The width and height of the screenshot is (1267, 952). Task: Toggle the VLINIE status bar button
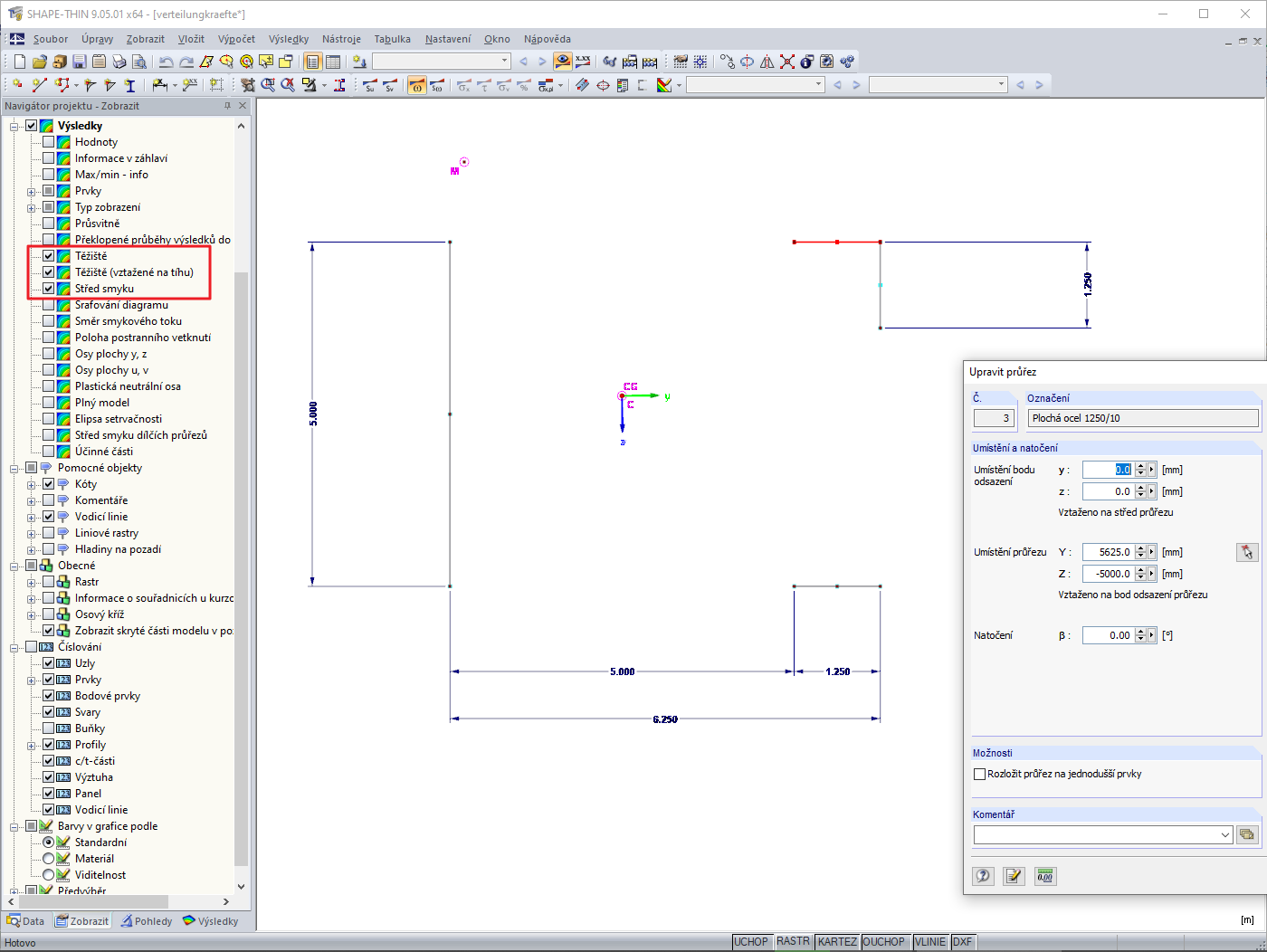click(x=930, y=942)
